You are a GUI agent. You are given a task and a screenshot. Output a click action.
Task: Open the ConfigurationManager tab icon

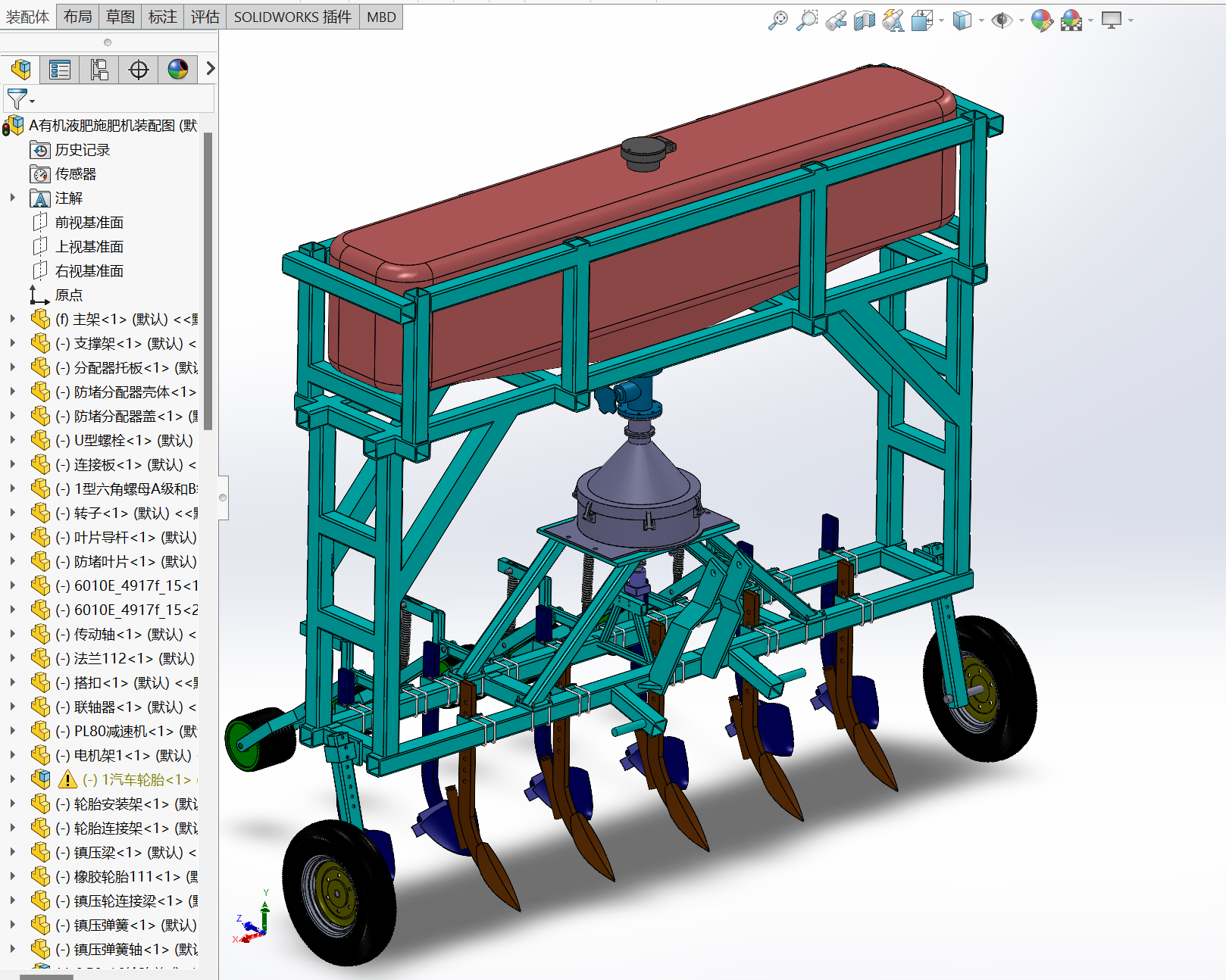tap(99, 70)
